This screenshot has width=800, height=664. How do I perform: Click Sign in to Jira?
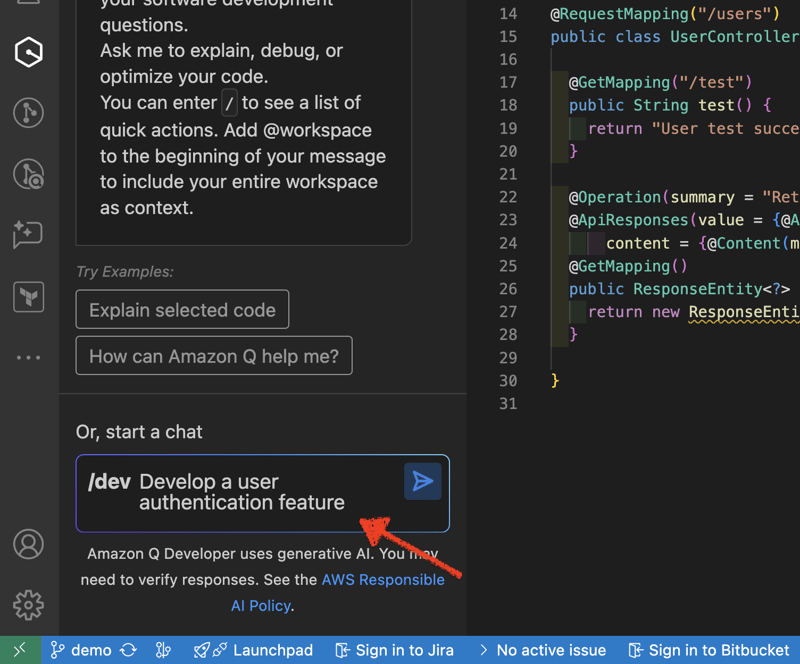pos(394,650)
